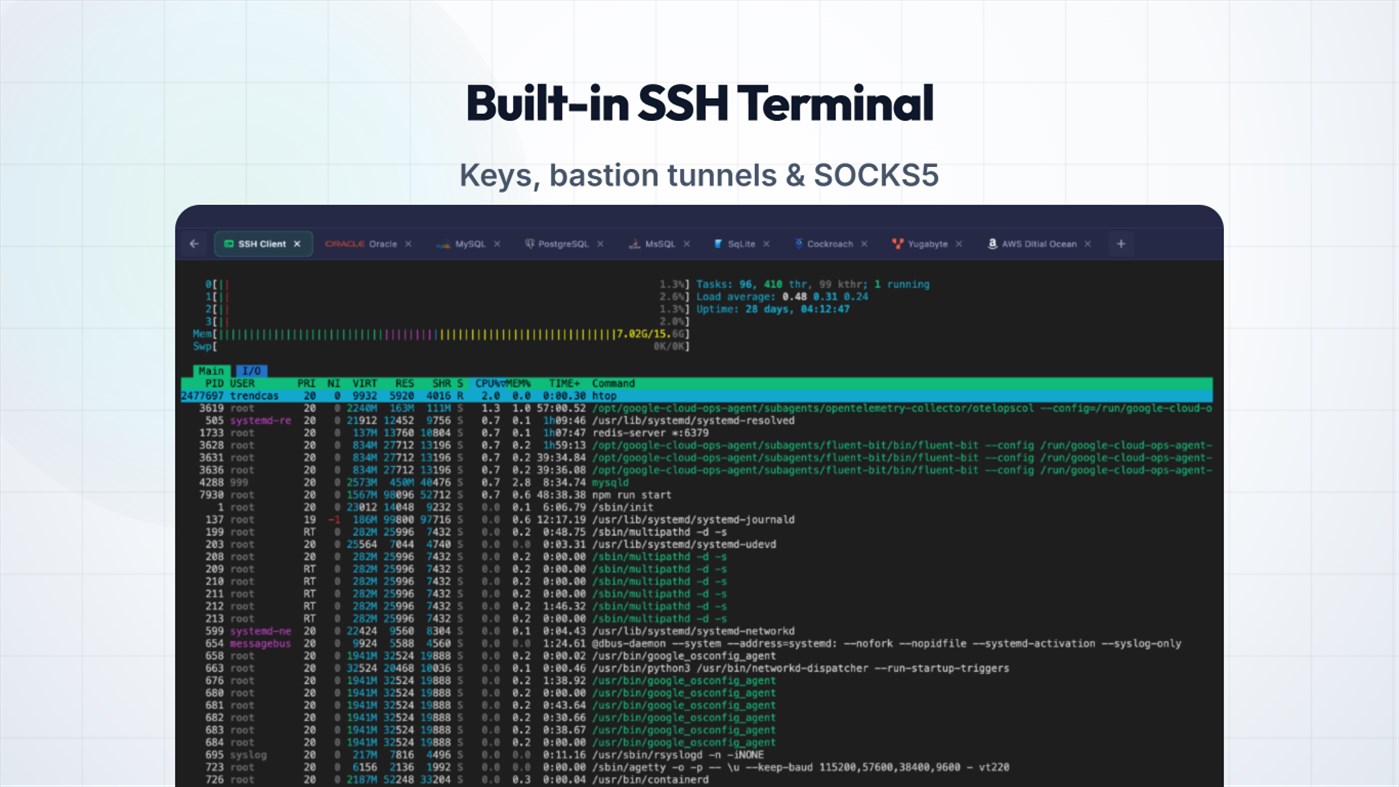Screen dimensions: 1399x787
Task: Select the /sbin/init process row
Action: 696,507
